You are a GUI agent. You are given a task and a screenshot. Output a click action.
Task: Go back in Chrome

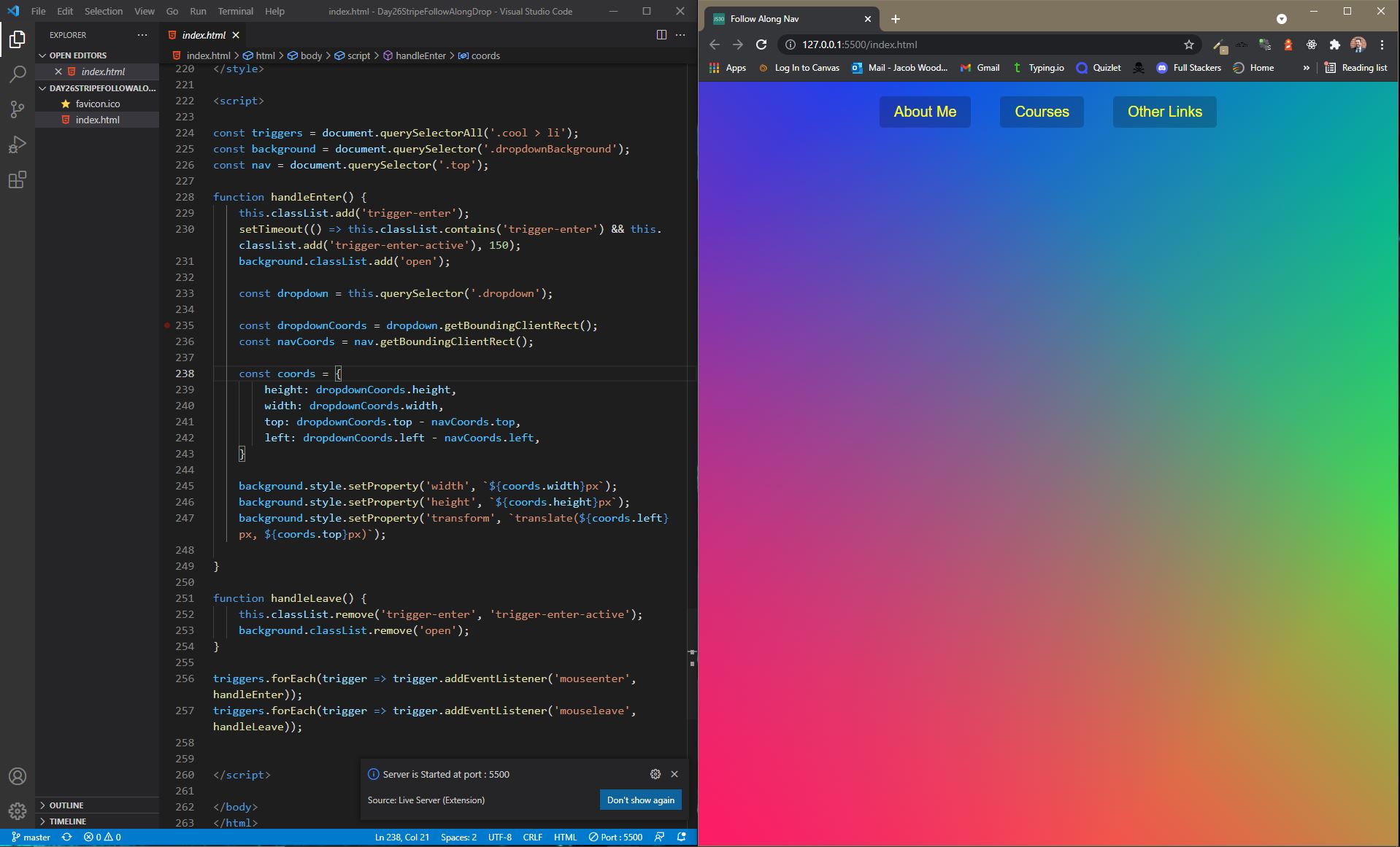715,45
